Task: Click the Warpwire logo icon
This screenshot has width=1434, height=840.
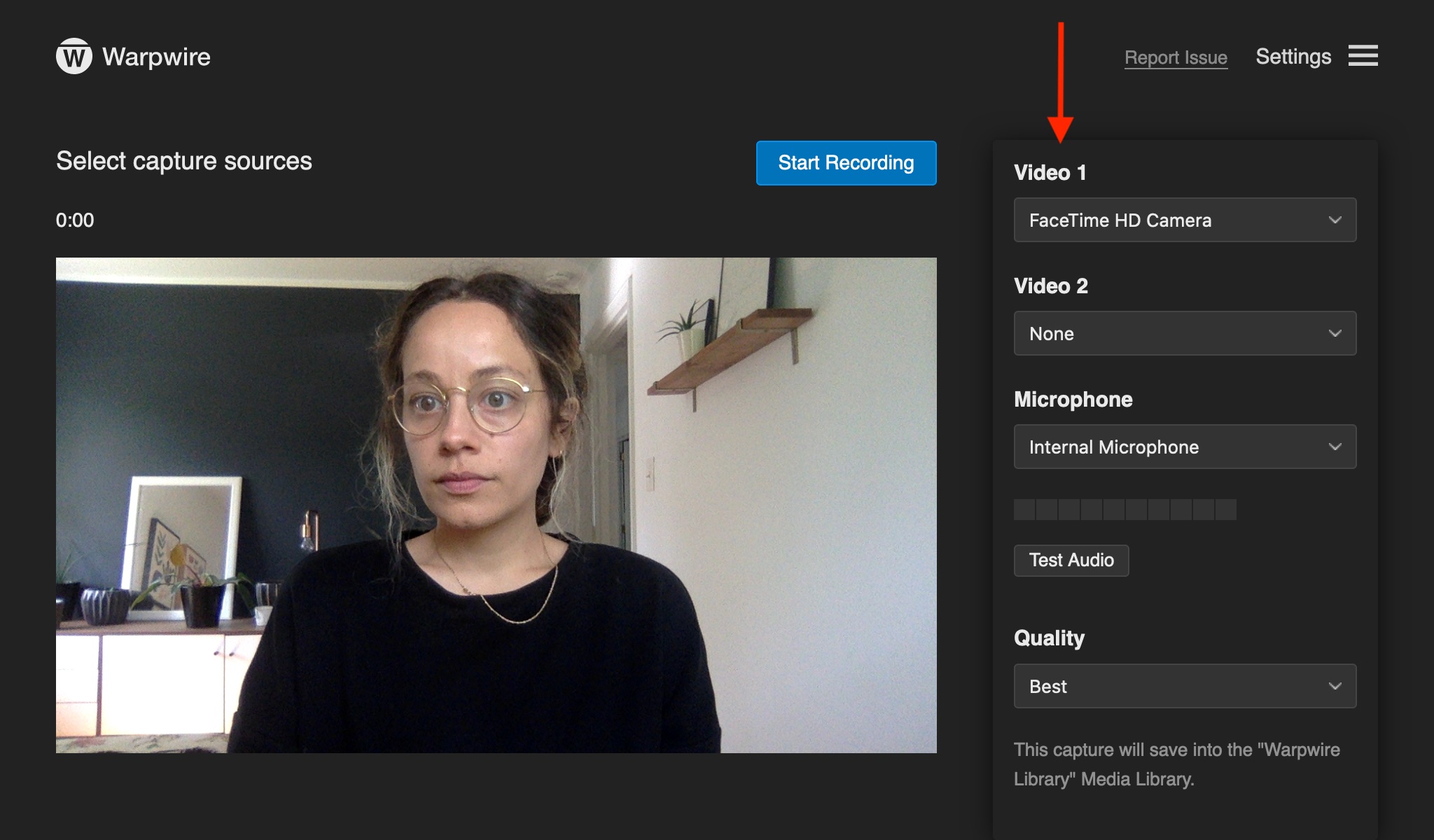Action: pos(76,56)
